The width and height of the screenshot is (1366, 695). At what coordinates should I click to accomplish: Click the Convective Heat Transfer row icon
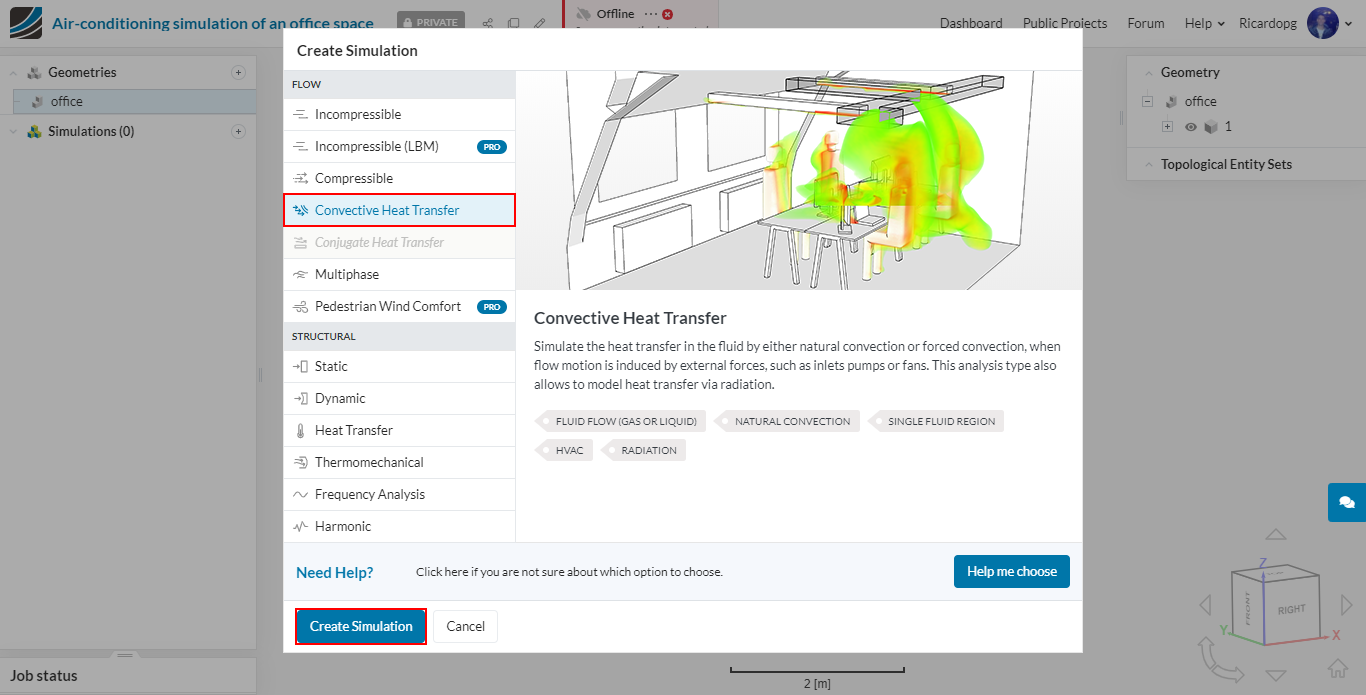(300, 210)
